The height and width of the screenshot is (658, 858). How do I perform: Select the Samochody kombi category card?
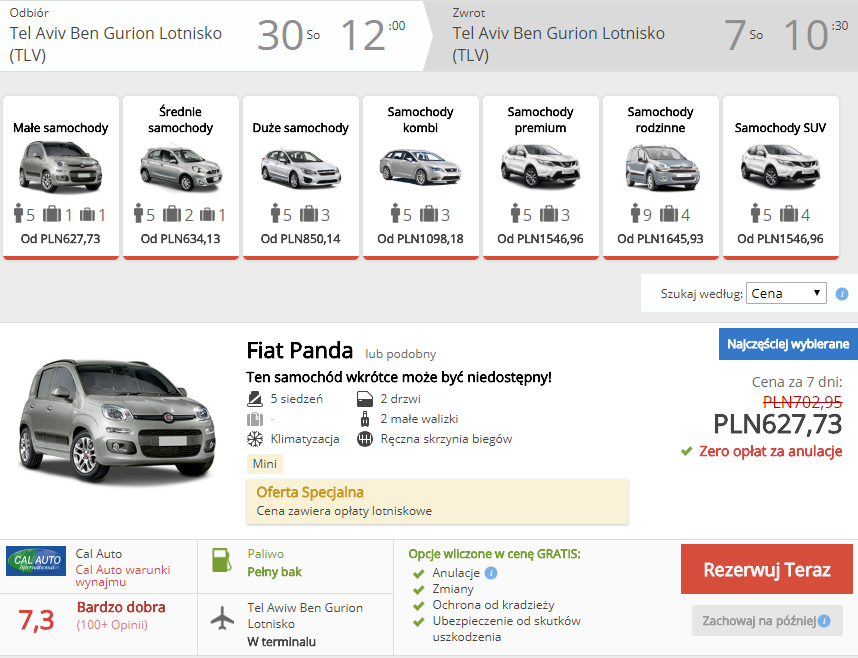(421, 177)
